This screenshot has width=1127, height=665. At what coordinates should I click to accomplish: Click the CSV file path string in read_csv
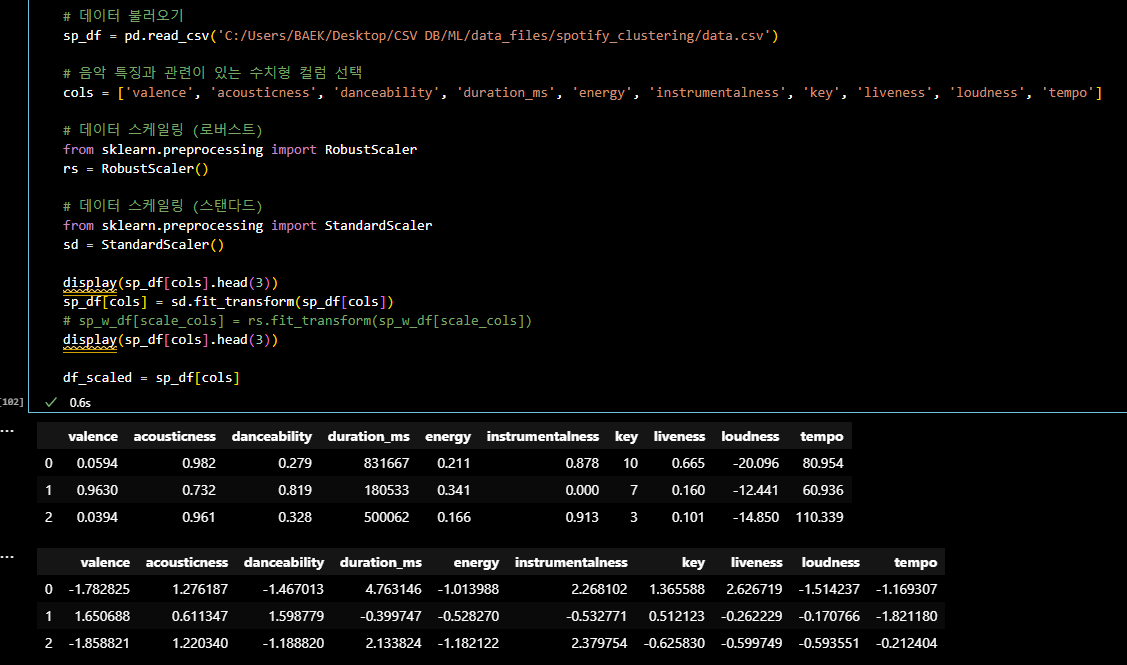pos(494,35)
